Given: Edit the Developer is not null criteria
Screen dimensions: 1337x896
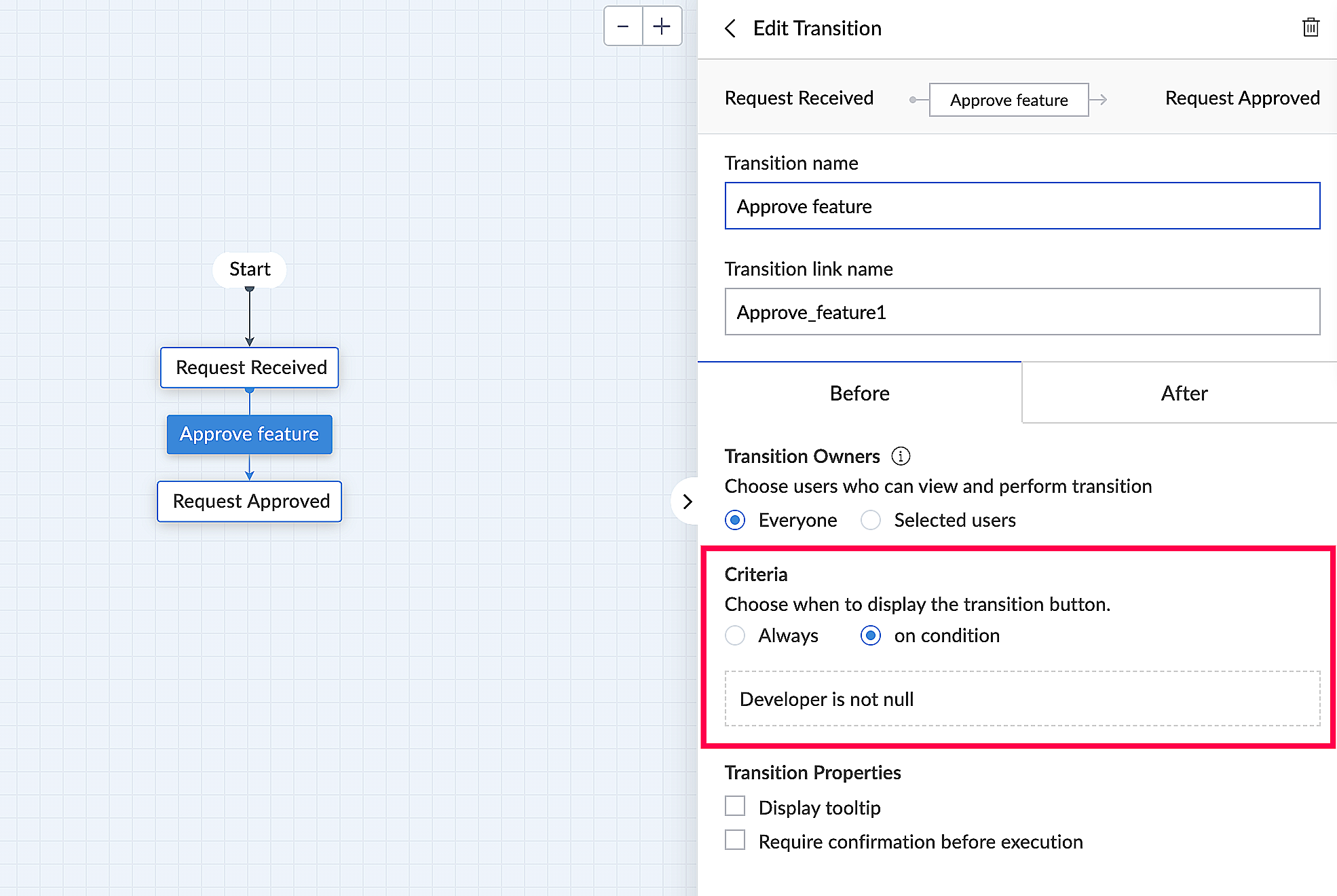Looking at the screenshot, I should click(1022, 698).
